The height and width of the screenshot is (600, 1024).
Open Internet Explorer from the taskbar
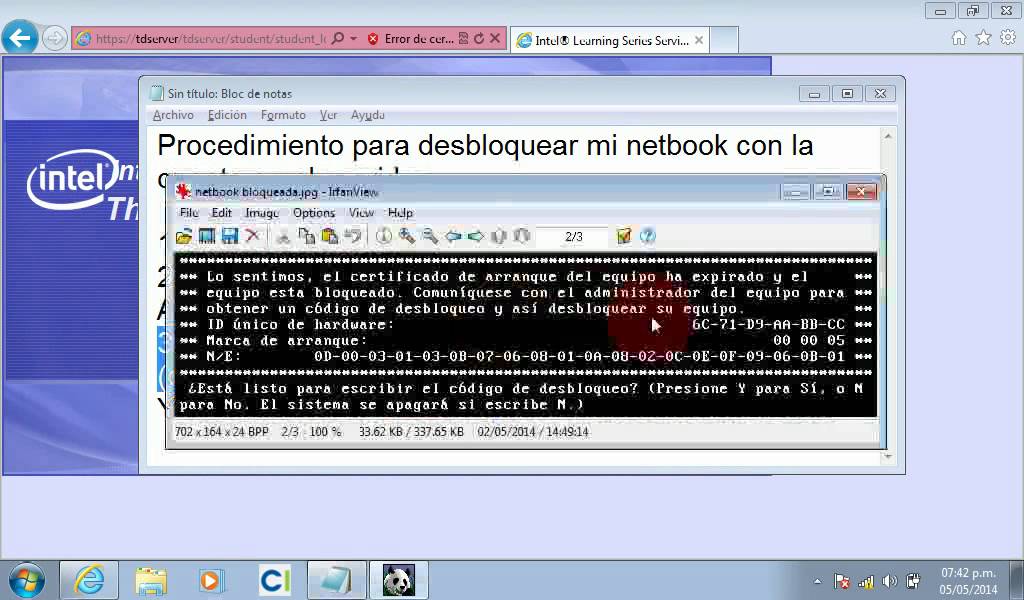89,580
